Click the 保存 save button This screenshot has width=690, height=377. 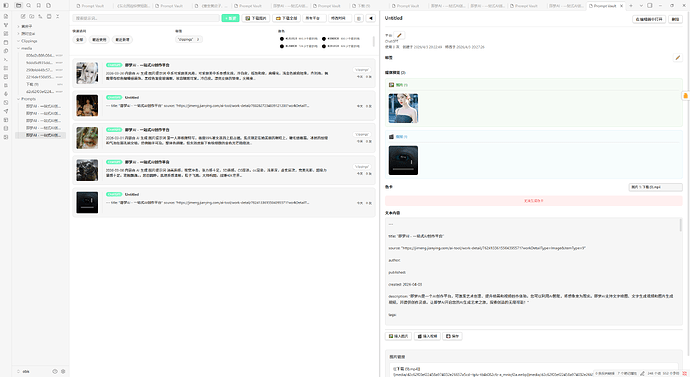452,336
